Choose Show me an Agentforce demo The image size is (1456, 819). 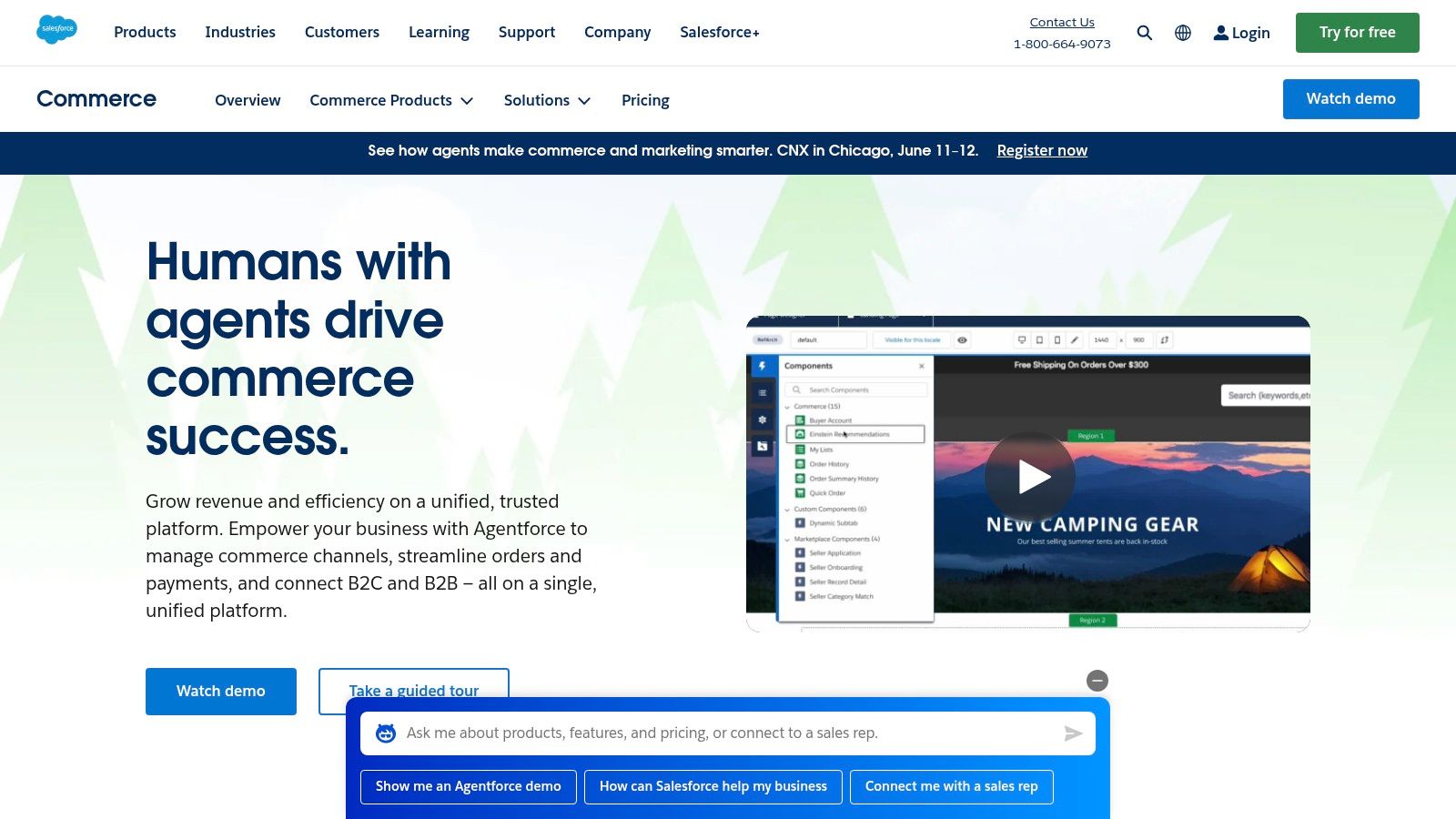click(x=469, y=787)
